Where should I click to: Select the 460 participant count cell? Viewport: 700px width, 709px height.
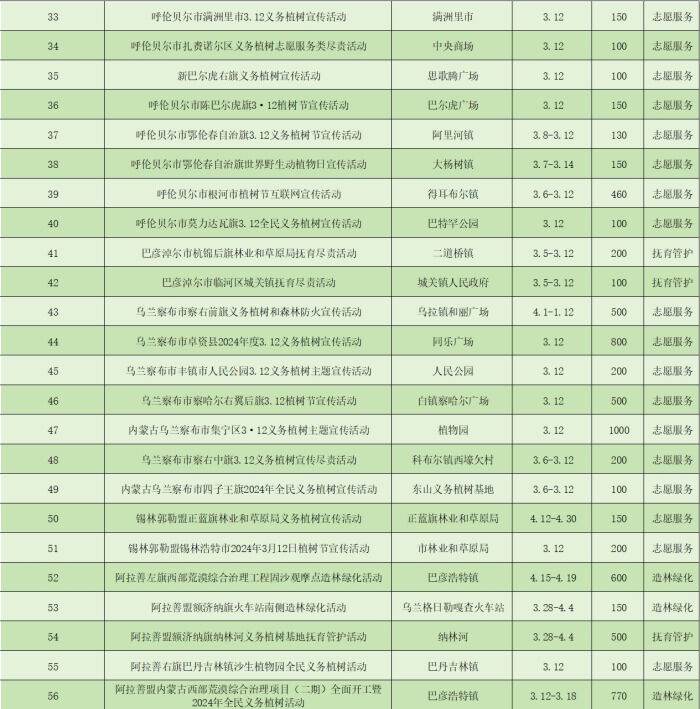[x=618, y=194]
